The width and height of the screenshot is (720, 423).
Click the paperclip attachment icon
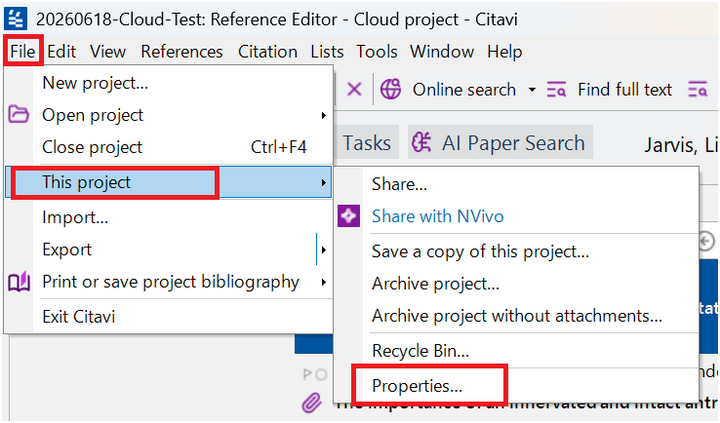point(312,403)
